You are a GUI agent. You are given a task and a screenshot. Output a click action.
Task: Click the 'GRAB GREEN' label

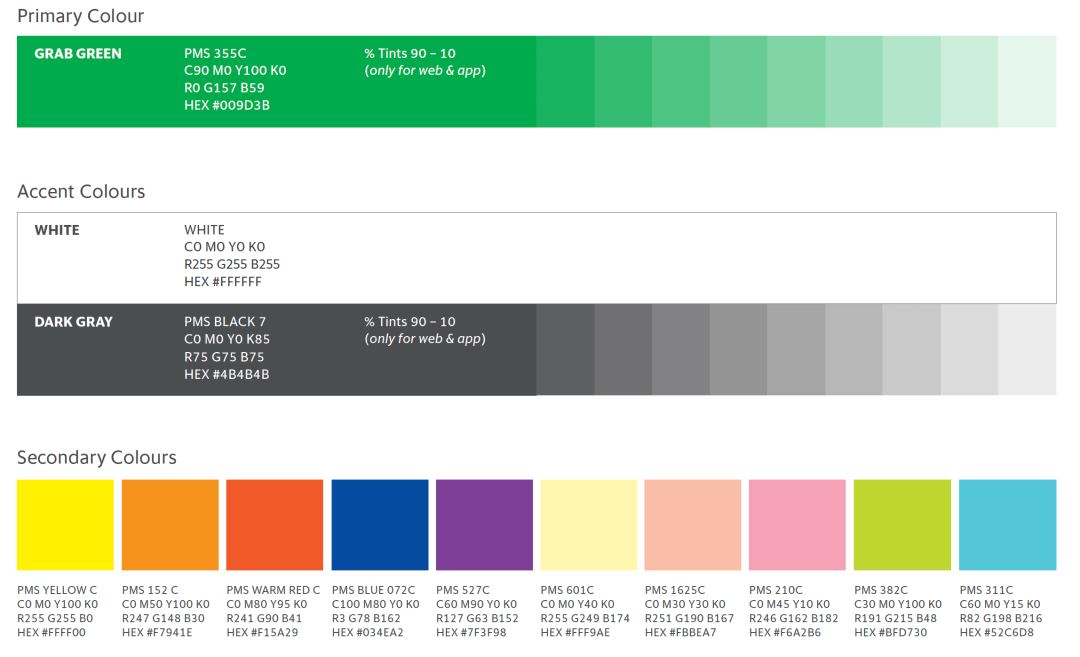[78, 54]
